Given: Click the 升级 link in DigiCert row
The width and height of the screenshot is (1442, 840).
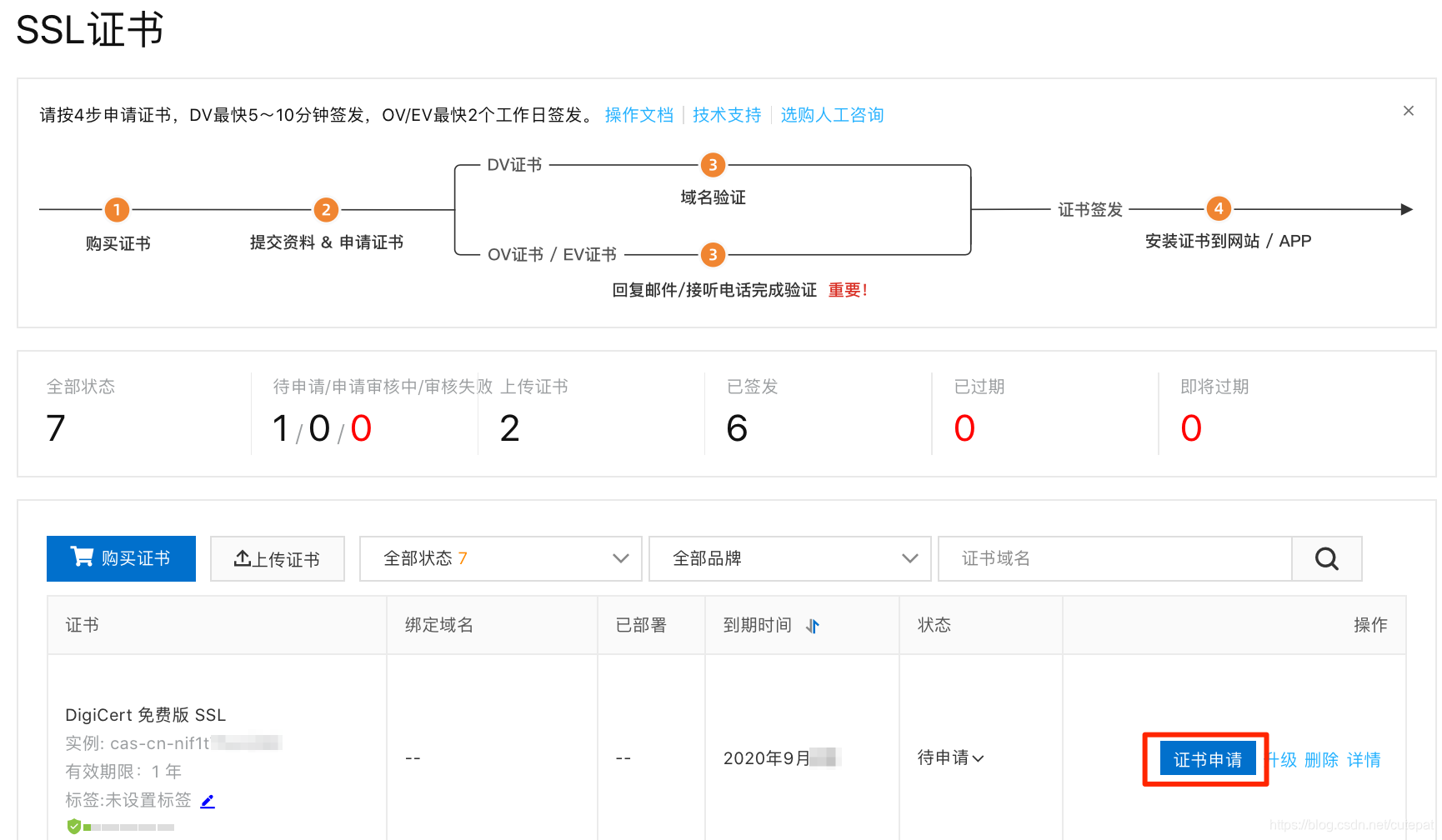Looking at the screenshot, I should [x=1282, y=760].
